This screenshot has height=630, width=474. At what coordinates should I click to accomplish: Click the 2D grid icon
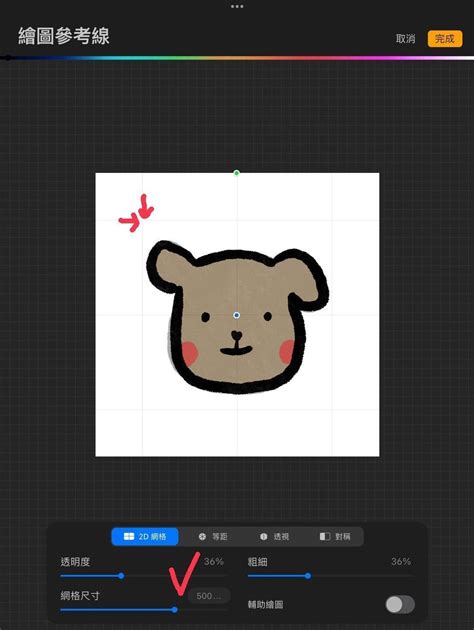(x=129, y=536)
